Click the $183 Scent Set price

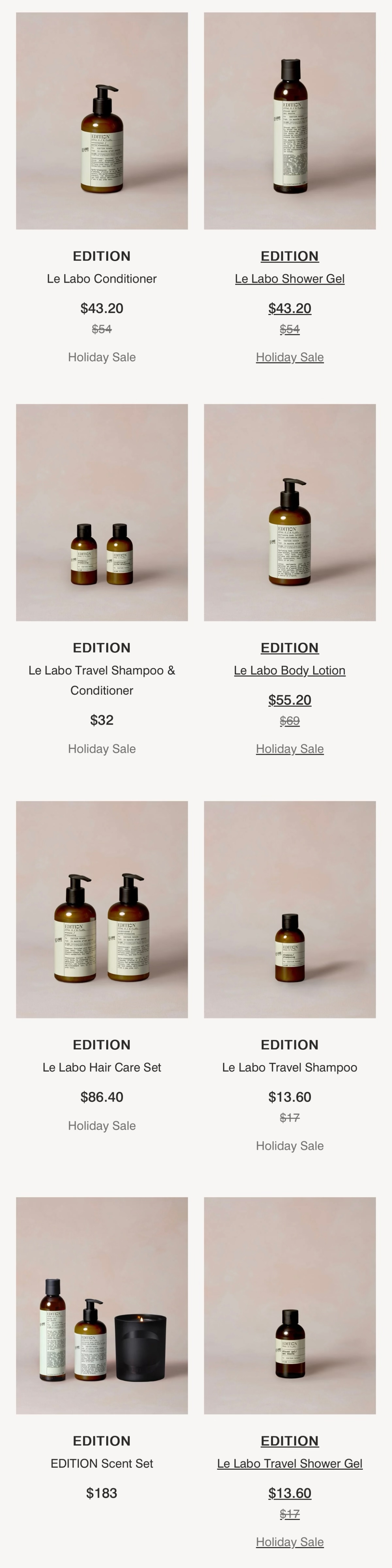(x=102, y=1493)
